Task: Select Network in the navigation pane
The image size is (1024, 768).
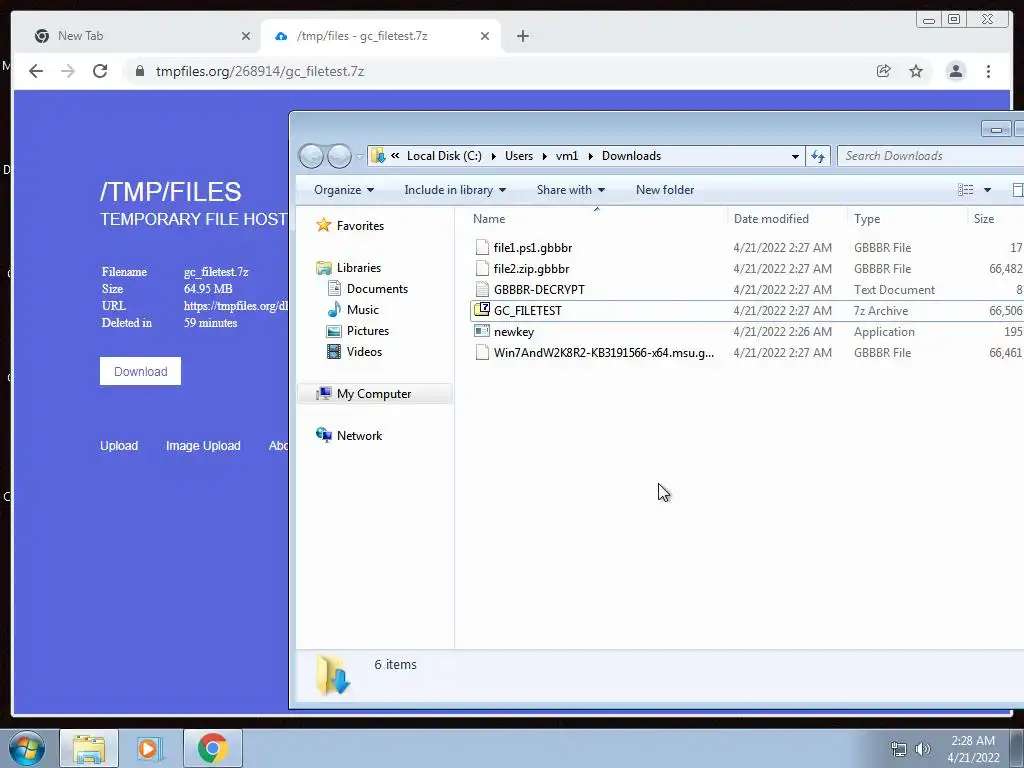Action: pyautogui.click(x=349, y=436)
